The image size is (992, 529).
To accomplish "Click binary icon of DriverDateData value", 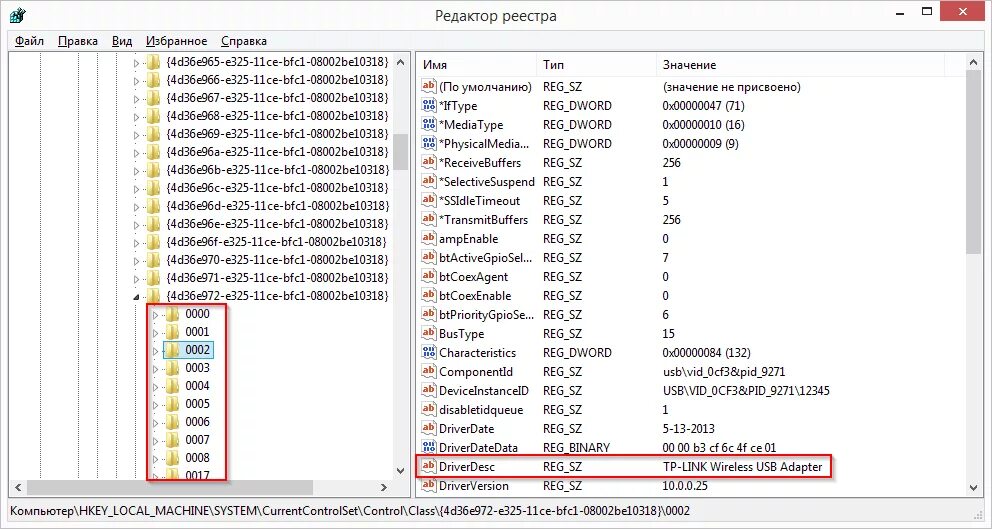I will tap(429, 447).
